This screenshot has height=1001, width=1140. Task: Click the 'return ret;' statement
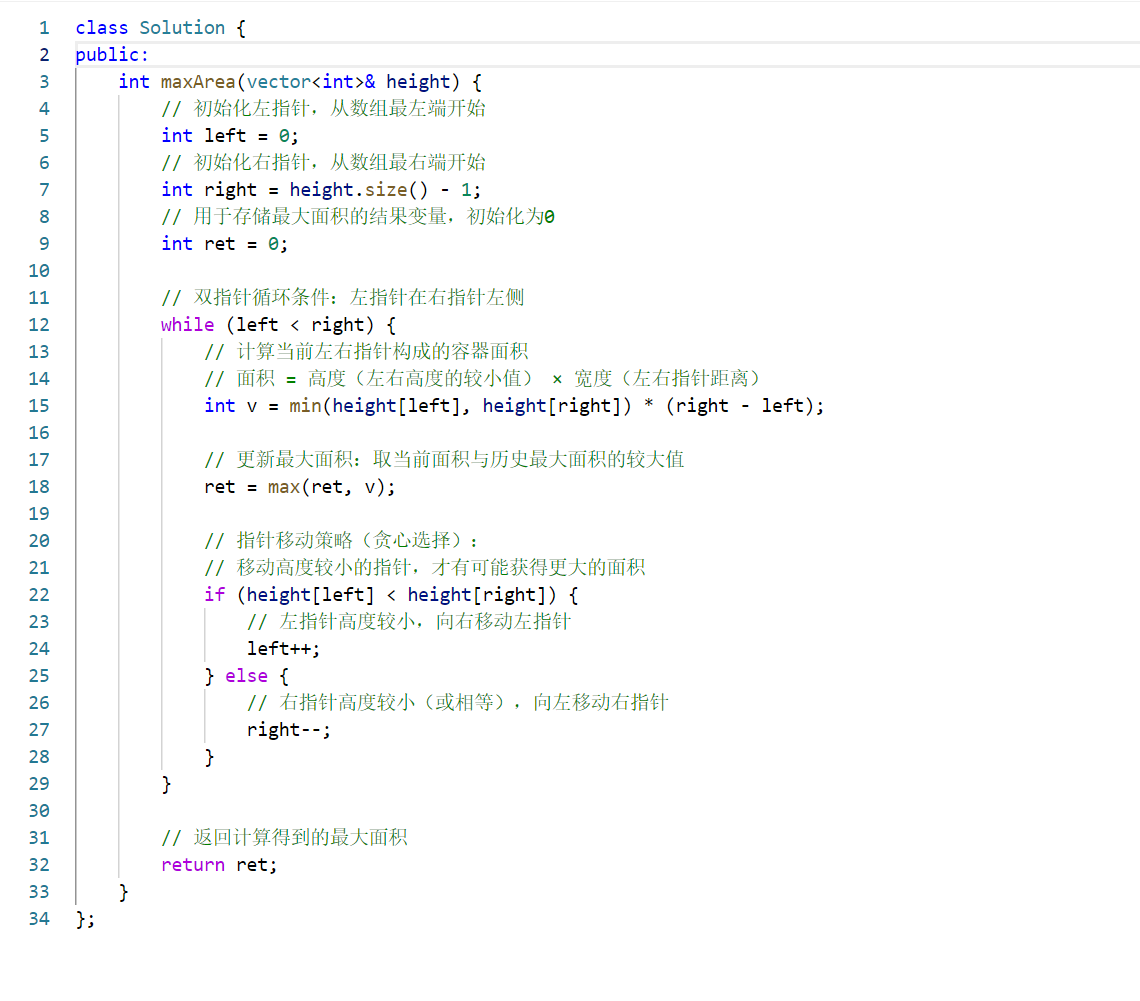coord(219,865)
